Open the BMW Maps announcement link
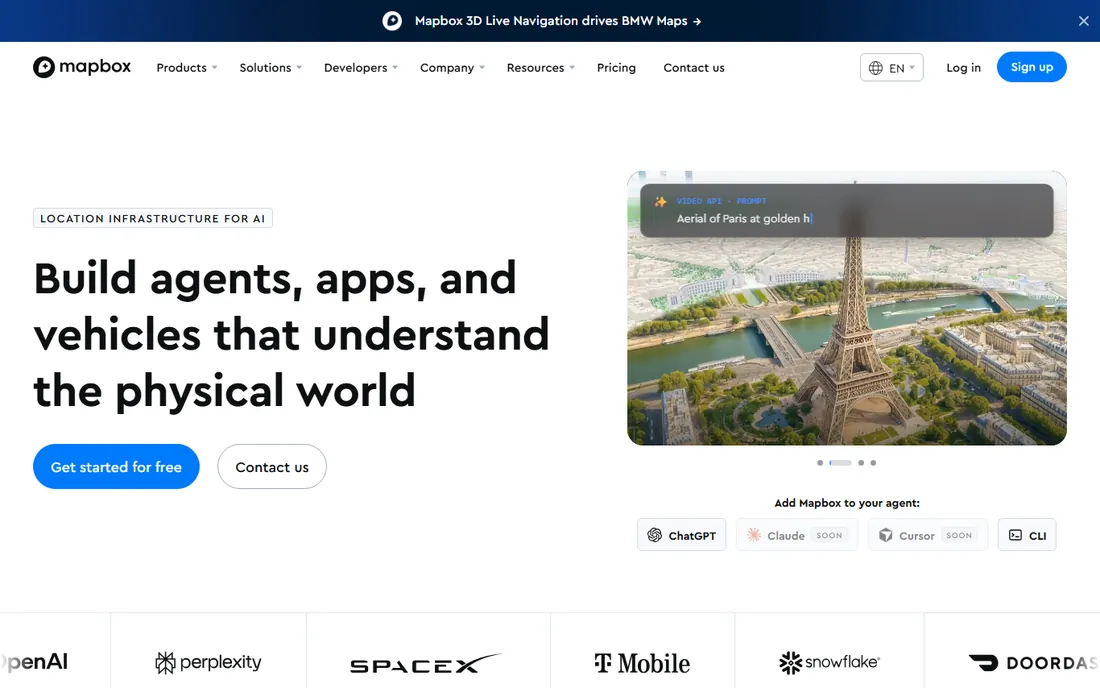The height and width of the screenshot is (688, 1100). (x=558, y=21)
